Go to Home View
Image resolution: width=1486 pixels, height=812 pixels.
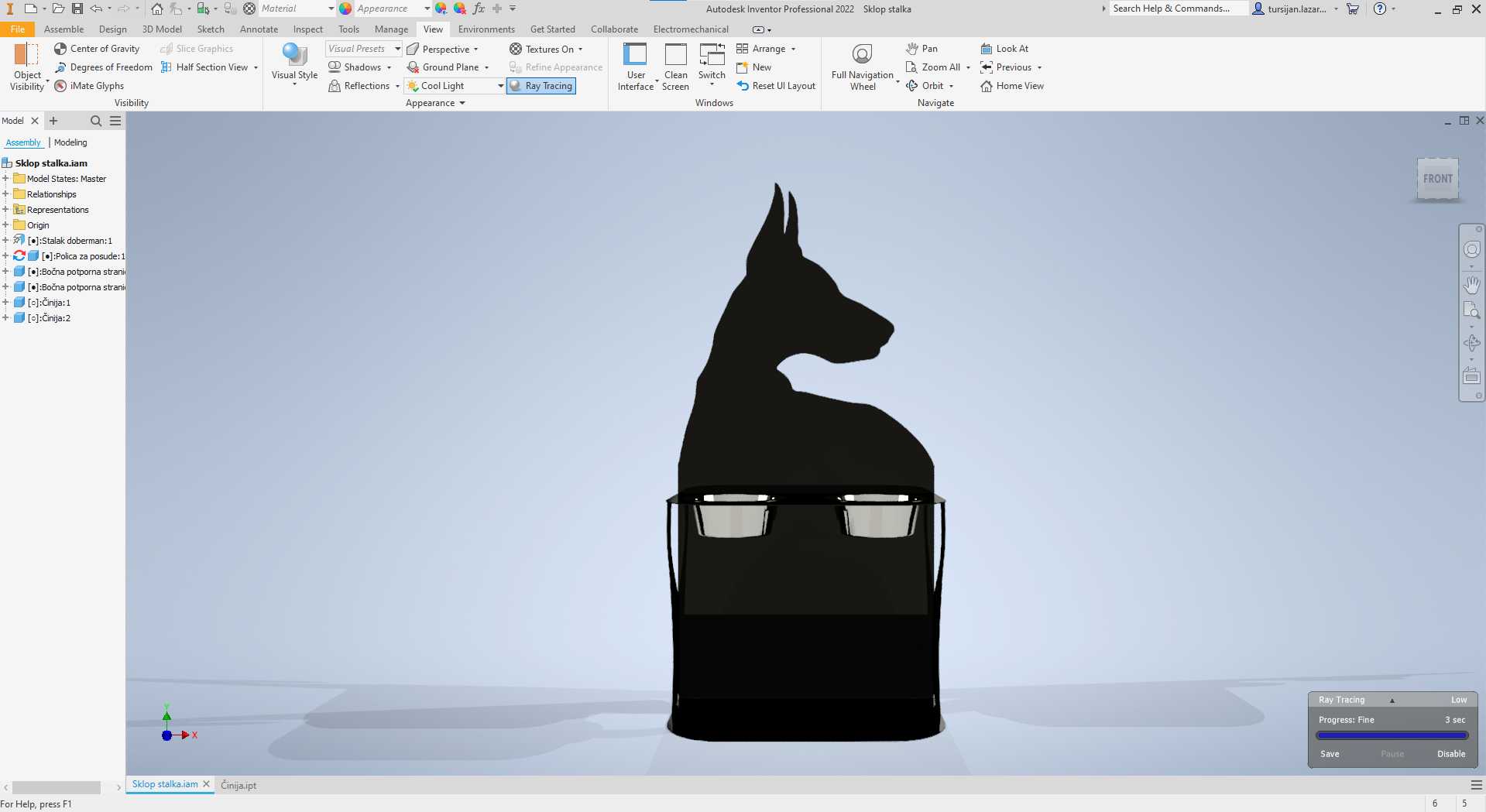point(1012,86)
